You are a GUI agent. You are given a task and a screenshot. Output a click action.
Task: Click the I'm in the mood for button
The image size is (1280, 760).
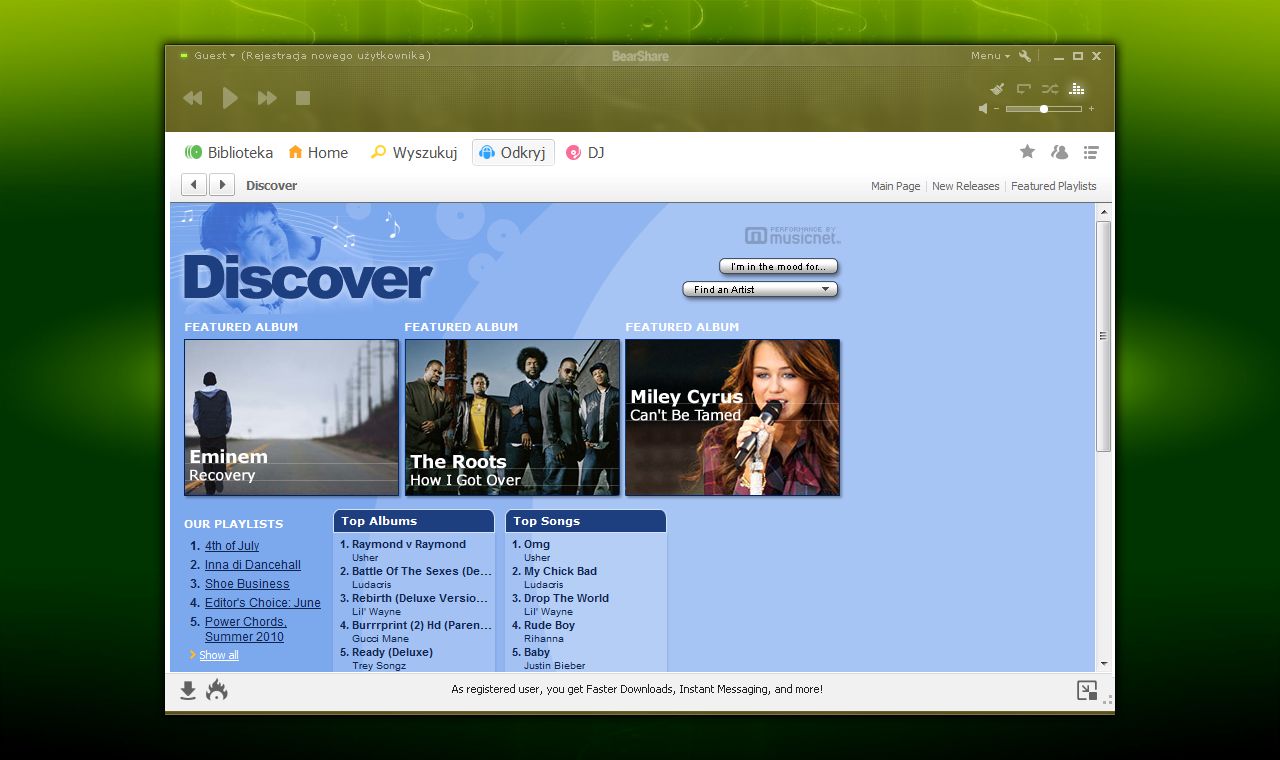pos(778,267)
